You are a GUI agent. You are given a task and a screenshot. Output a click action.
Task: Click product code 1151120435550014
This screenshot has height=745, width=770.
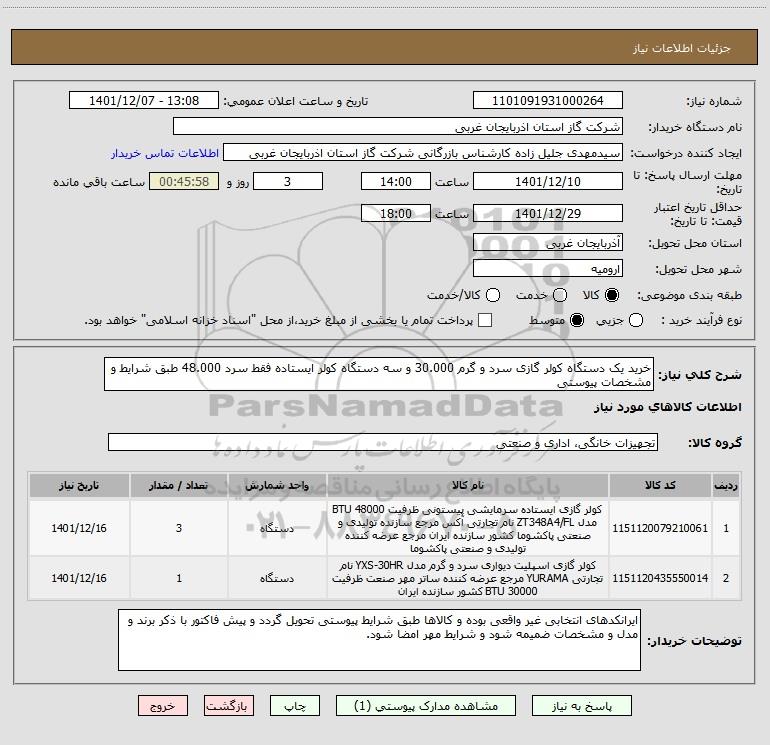pyautogui.click(x=660, y=578)
